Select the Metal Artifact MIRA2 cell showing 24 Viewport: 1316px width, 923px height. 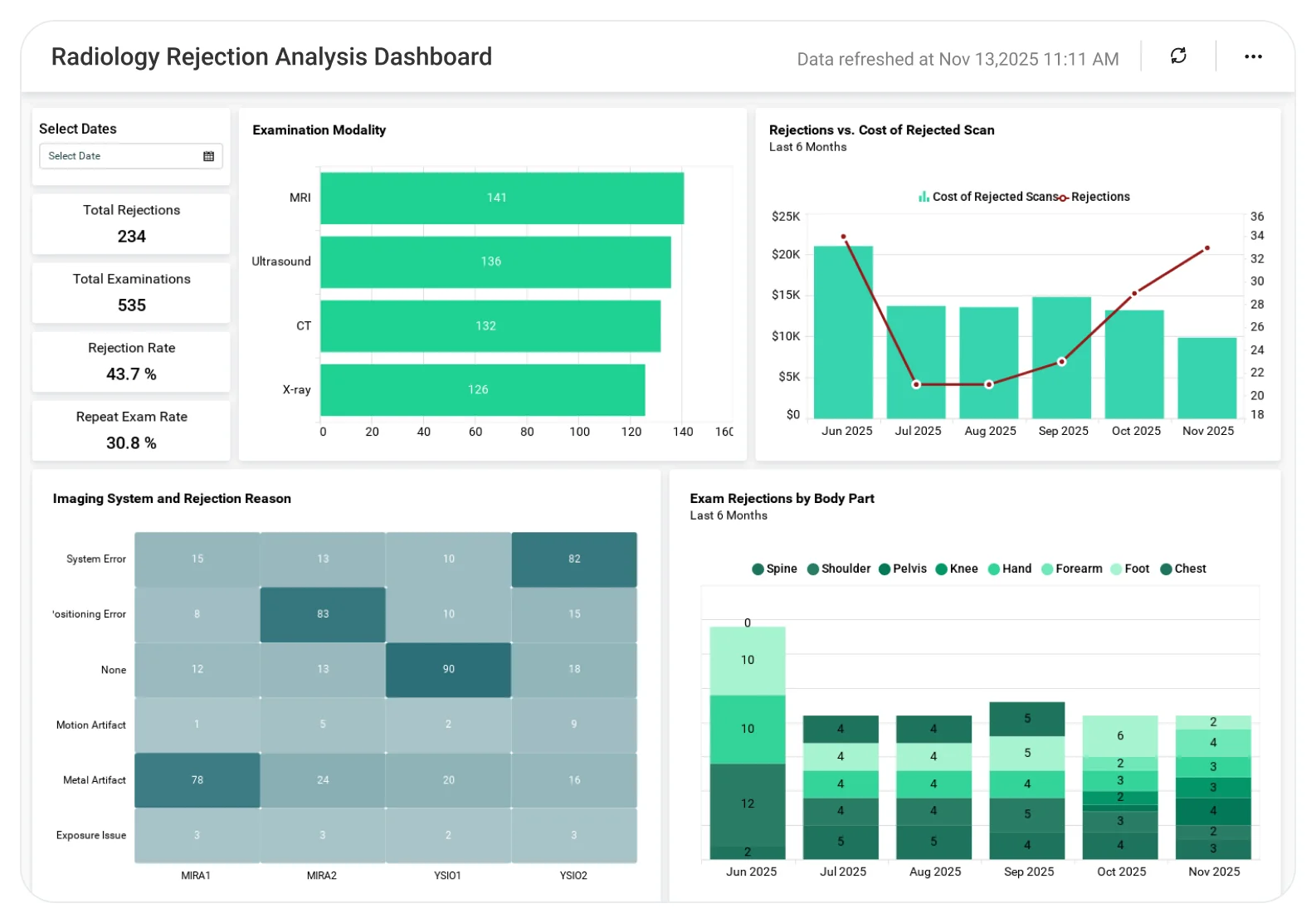323,780
